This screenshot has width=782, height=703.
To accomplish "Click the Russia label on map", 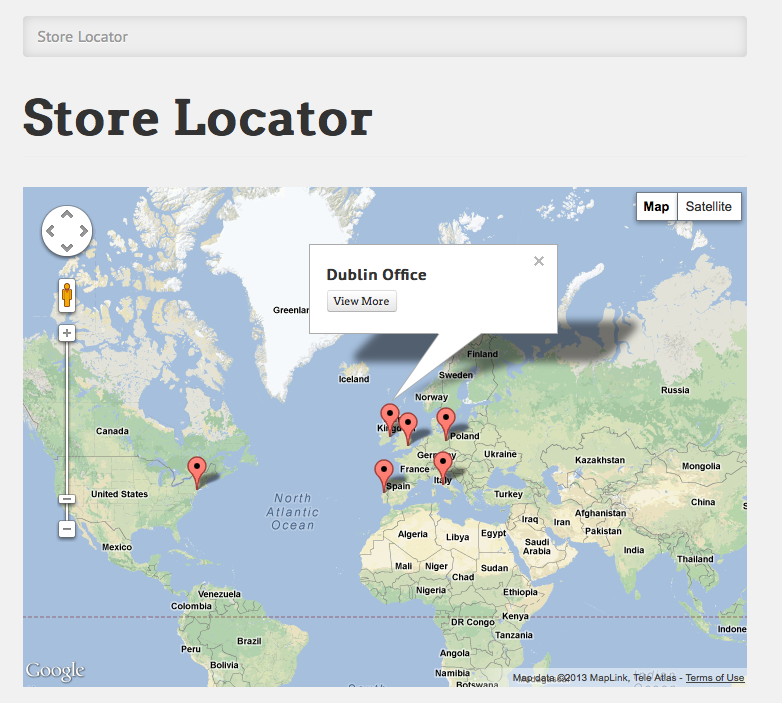I will coord(675,390).
